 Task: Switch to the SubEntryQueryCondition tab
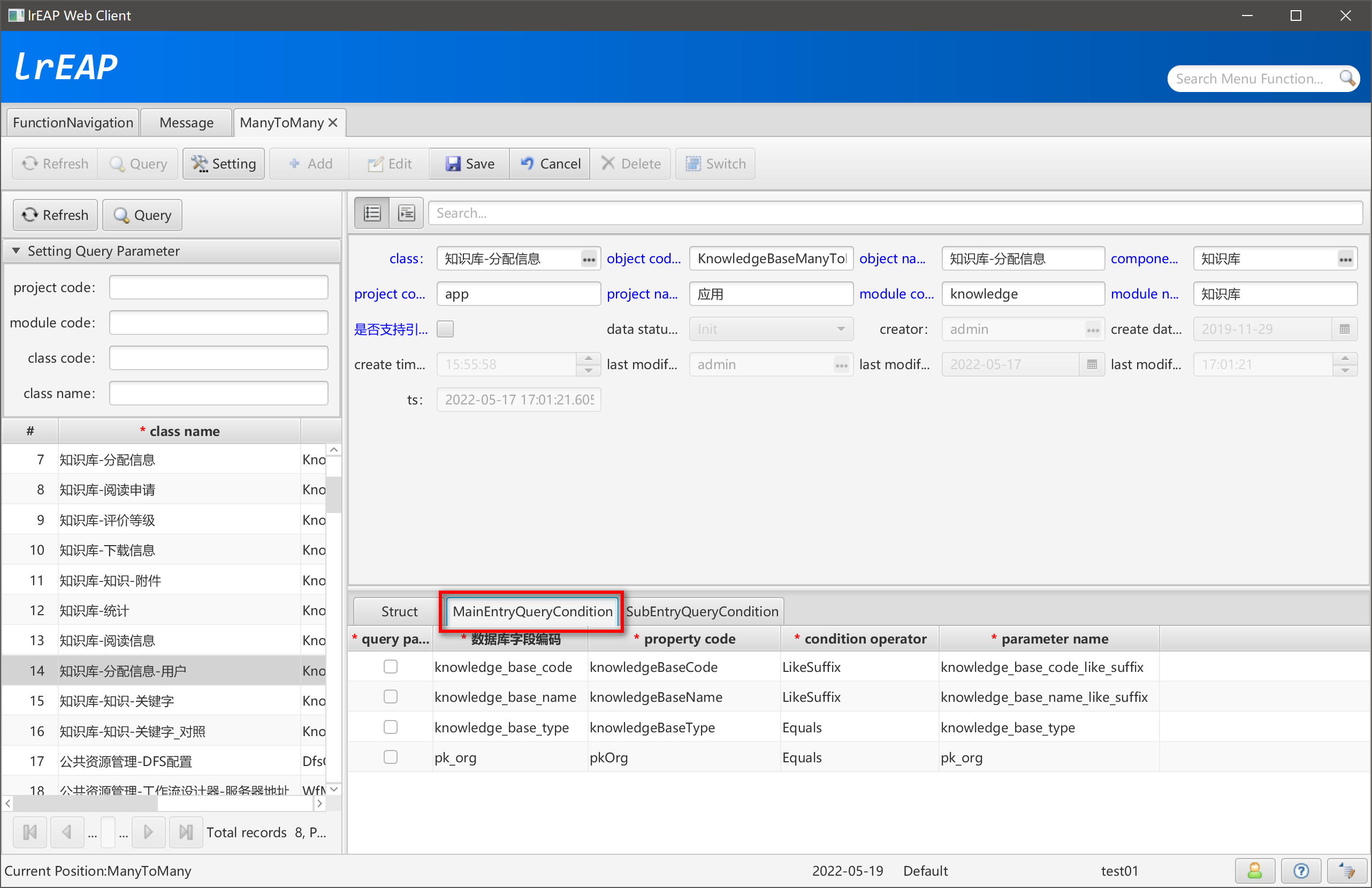(x=702, y=611)
